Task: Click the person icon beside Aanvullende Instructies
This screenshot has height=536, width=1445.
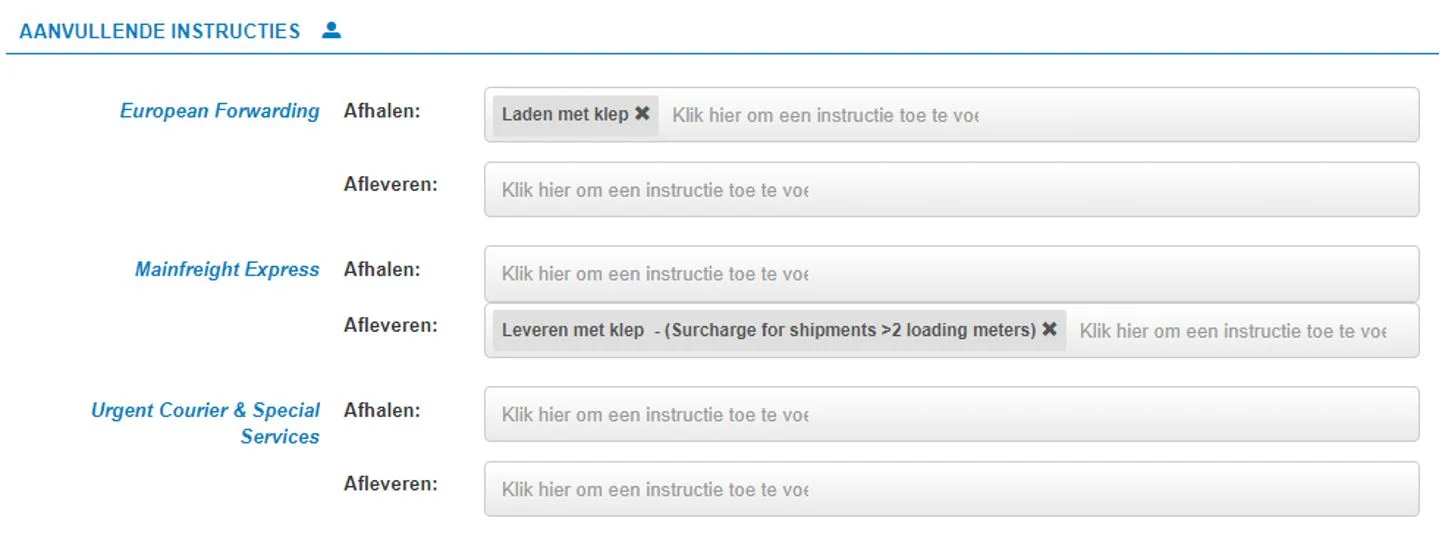Action: 331,30
